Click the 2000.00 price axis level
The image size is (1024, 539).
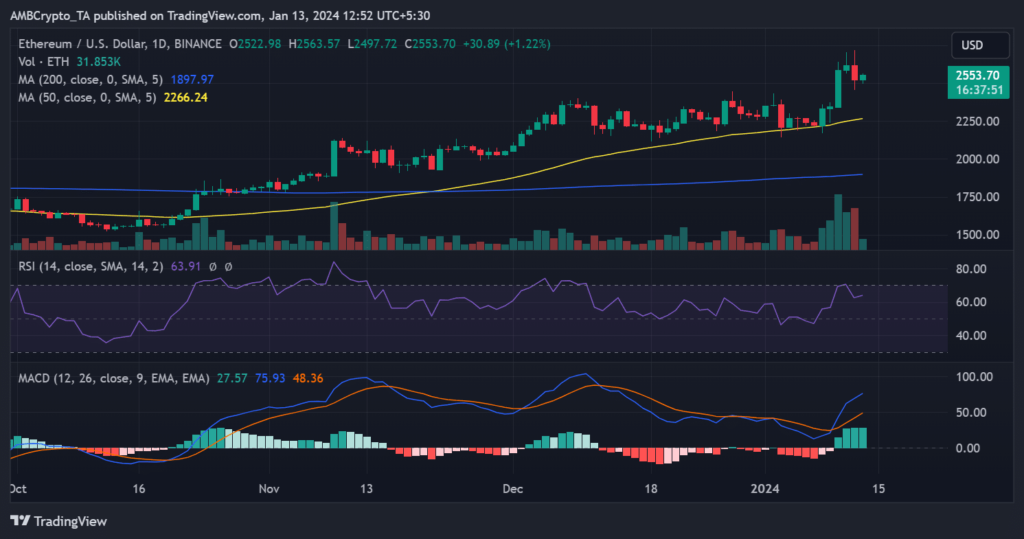pyautogui.click(x=981, y=159)
